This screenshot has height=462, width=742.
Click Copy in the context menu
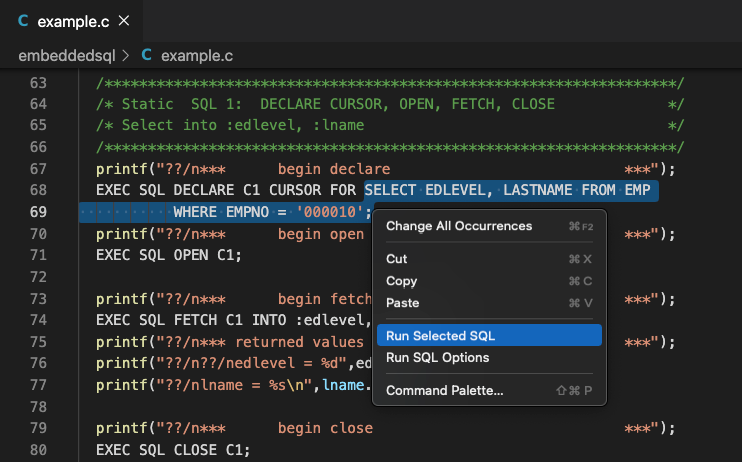(489, 281)
